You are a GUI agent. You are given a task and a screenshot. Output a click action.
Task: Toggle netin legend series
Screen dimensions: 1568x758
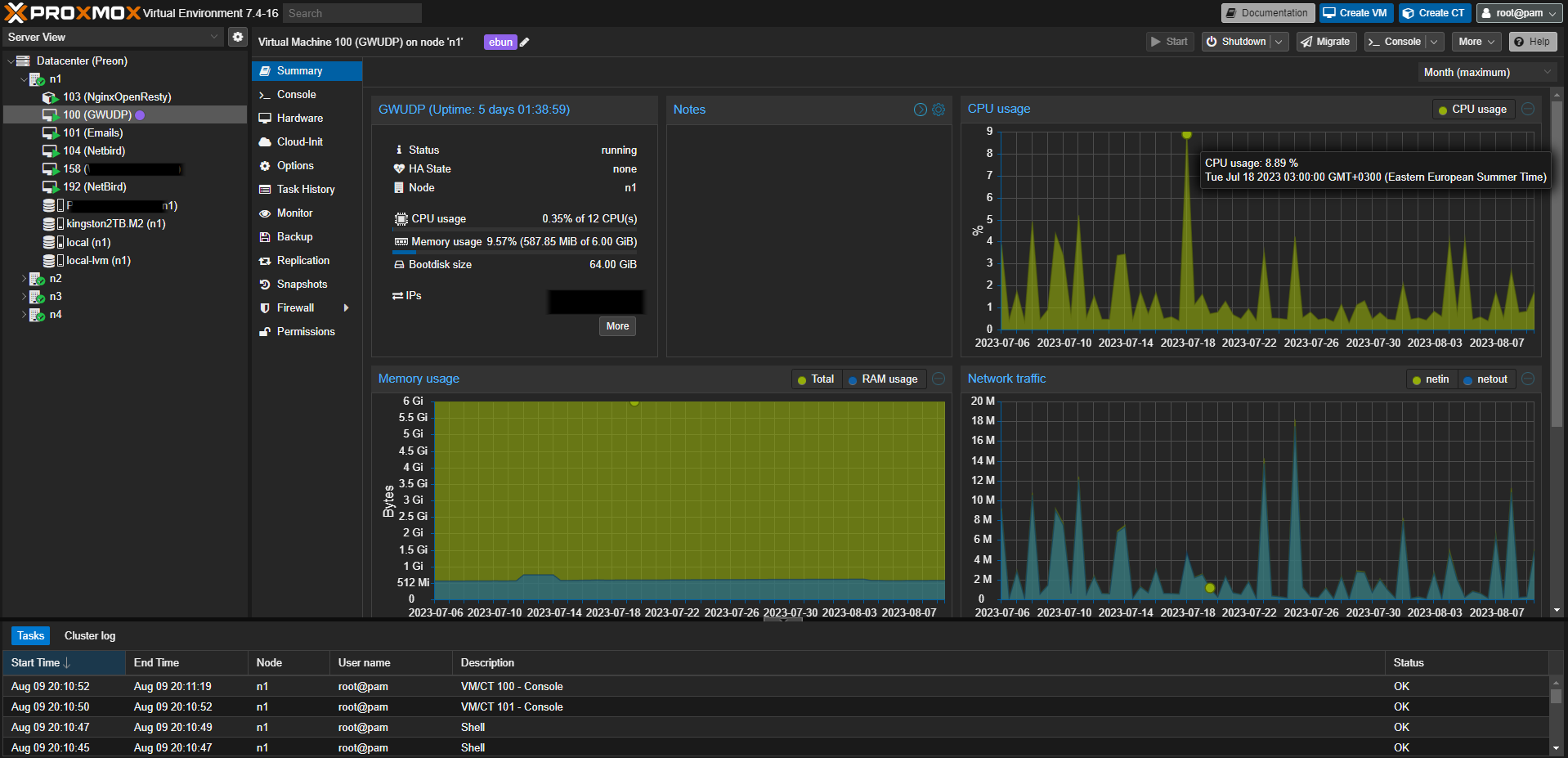(x=1431, y=379)
